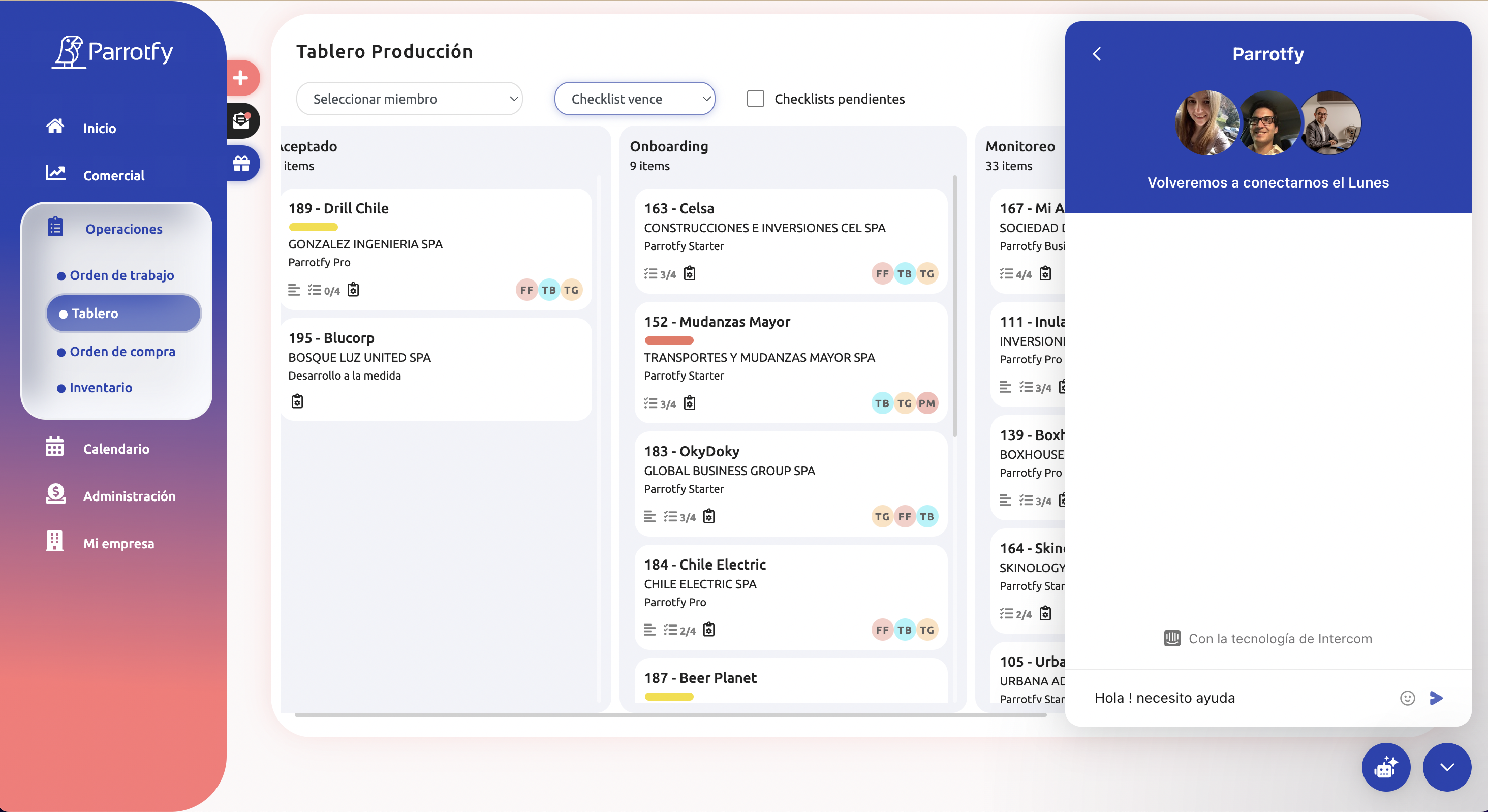Viewport: 1488px width, 812px height.
Task: Go to Inicio menu item
Action: (100, 128)
